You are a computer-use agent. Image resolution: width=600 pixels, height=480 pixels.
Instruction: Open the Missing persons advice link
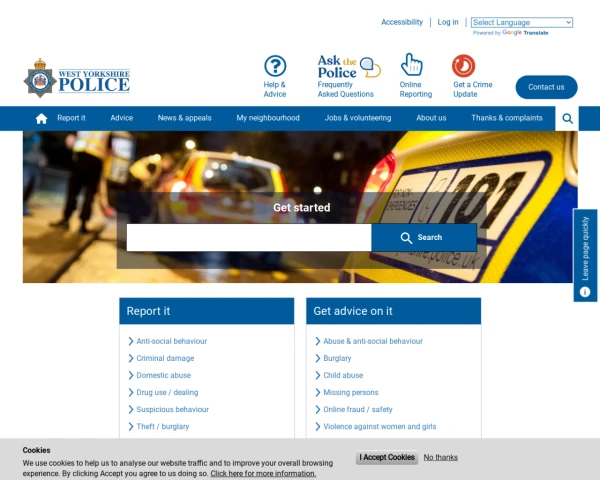coord(351,392)
